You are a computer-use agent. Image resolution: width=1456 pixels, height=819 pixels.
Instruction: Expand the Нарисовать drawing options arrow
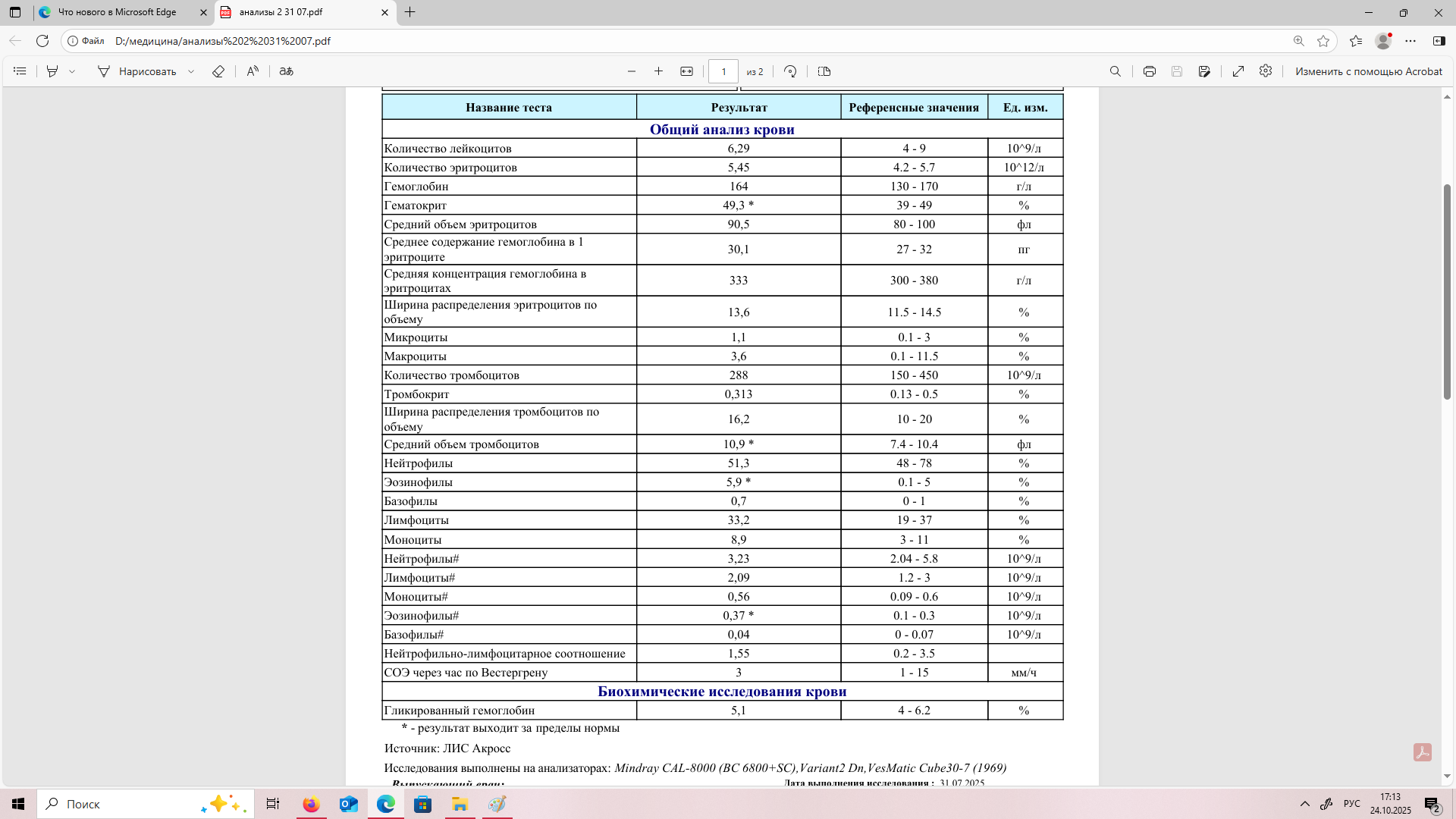coord(191,71)
